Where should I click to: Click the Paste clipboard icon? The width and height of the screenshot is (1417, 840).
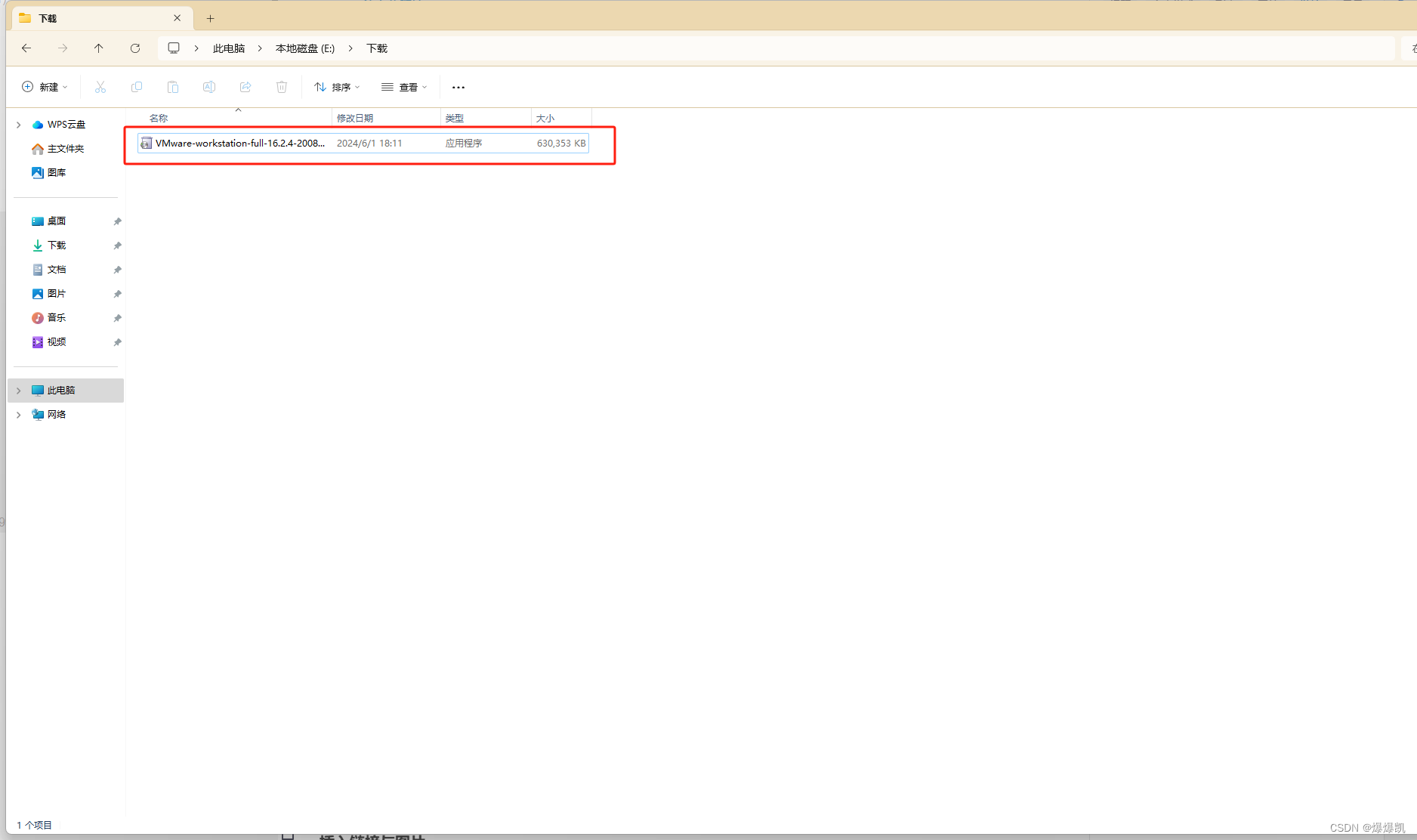pyautogui.click(x=173, y=87)
